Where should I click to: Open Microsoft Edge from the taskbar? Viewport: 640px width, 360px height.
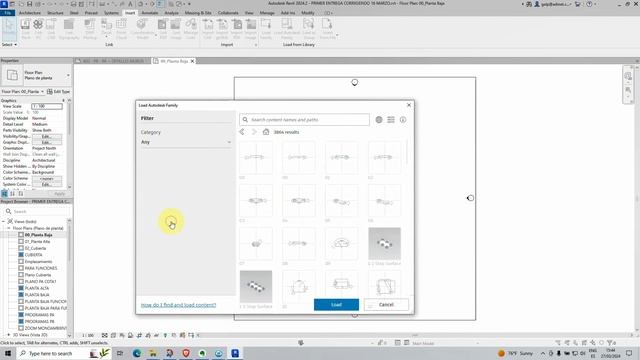coord(137,353)
